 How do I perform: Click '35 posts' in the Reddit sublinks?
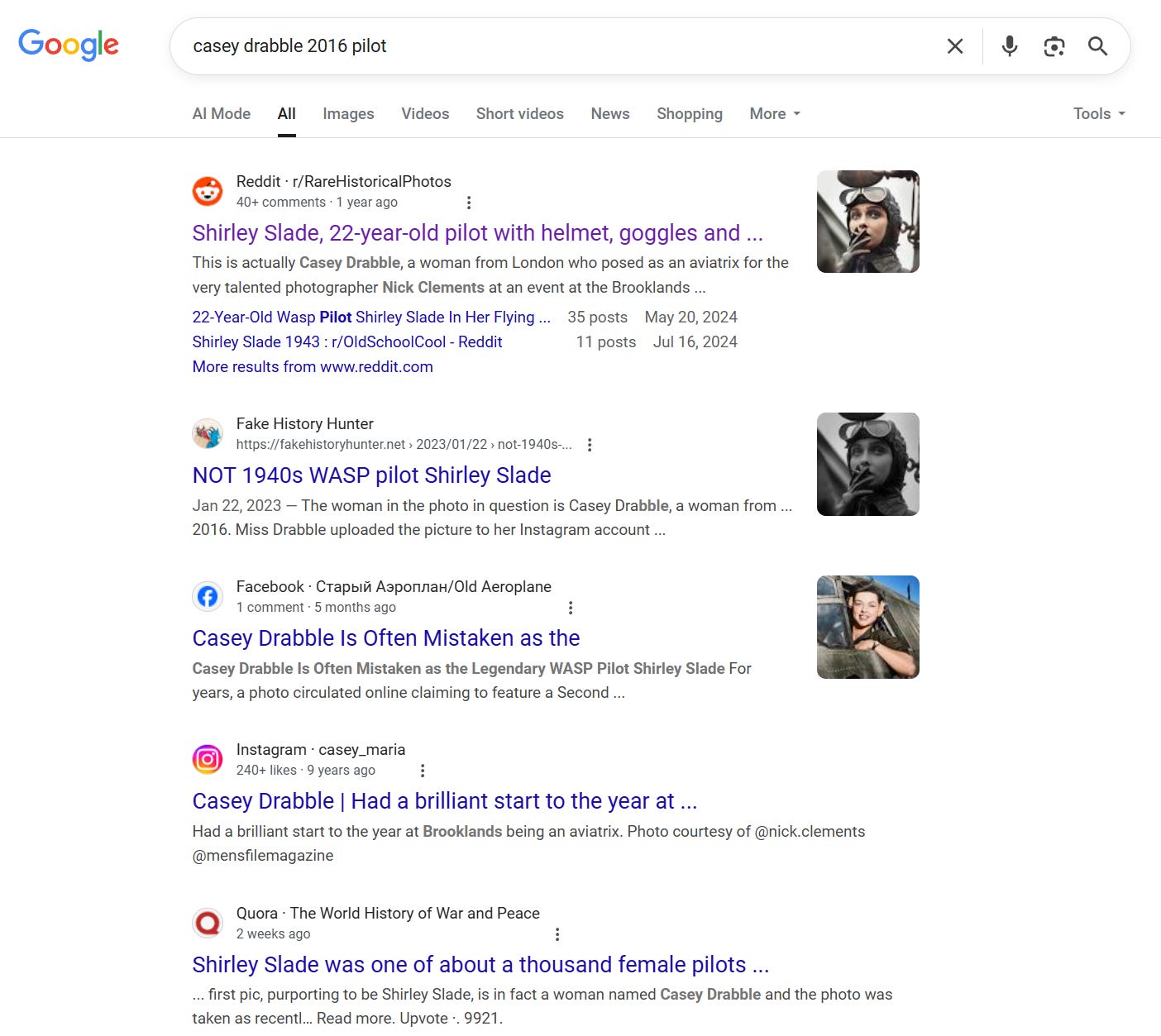pos(597,317)
